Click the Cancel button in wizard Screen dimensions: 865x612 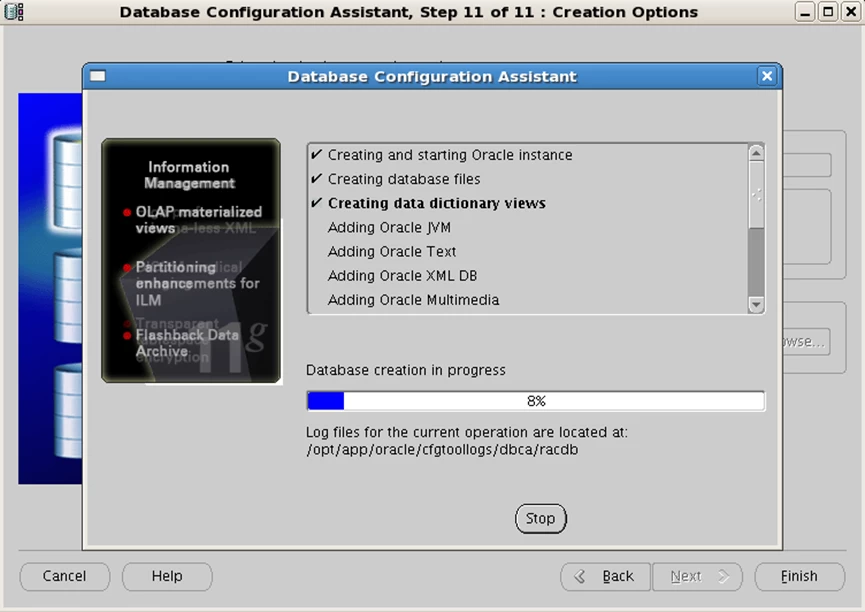coord(65,576)
